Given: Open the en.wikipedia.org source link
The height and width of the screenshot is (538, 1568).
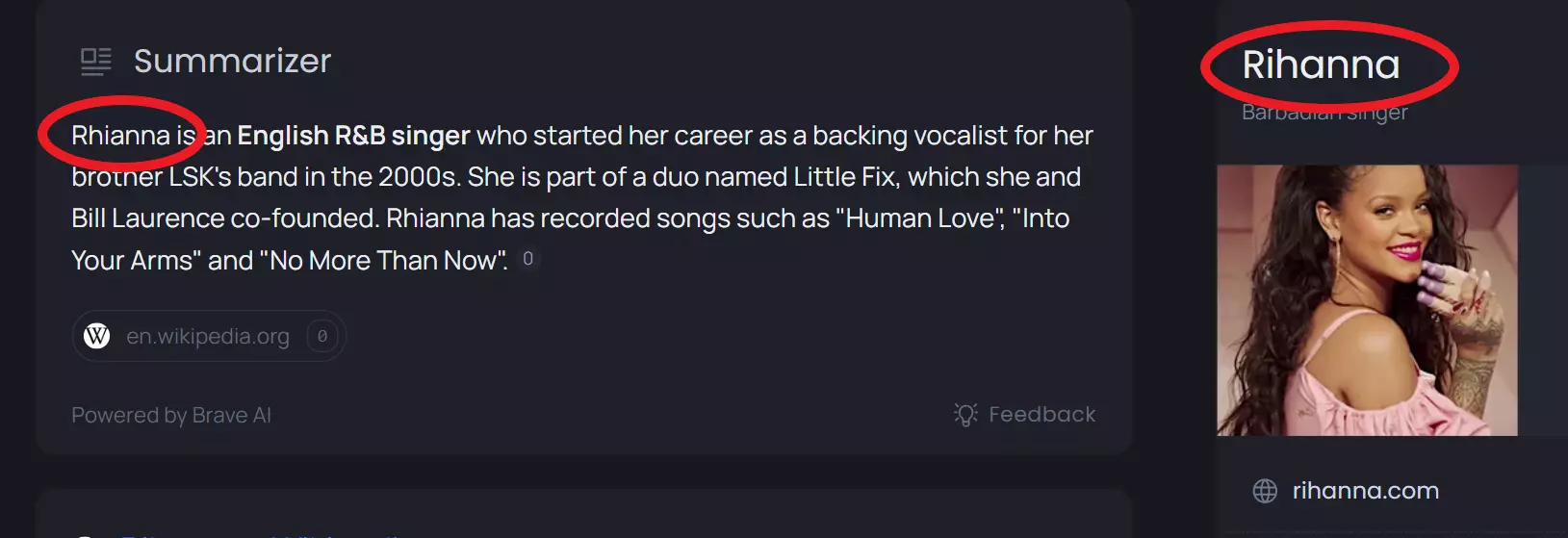Looking at the screenshot, I should pyautogui.click(x=207, y=336).
